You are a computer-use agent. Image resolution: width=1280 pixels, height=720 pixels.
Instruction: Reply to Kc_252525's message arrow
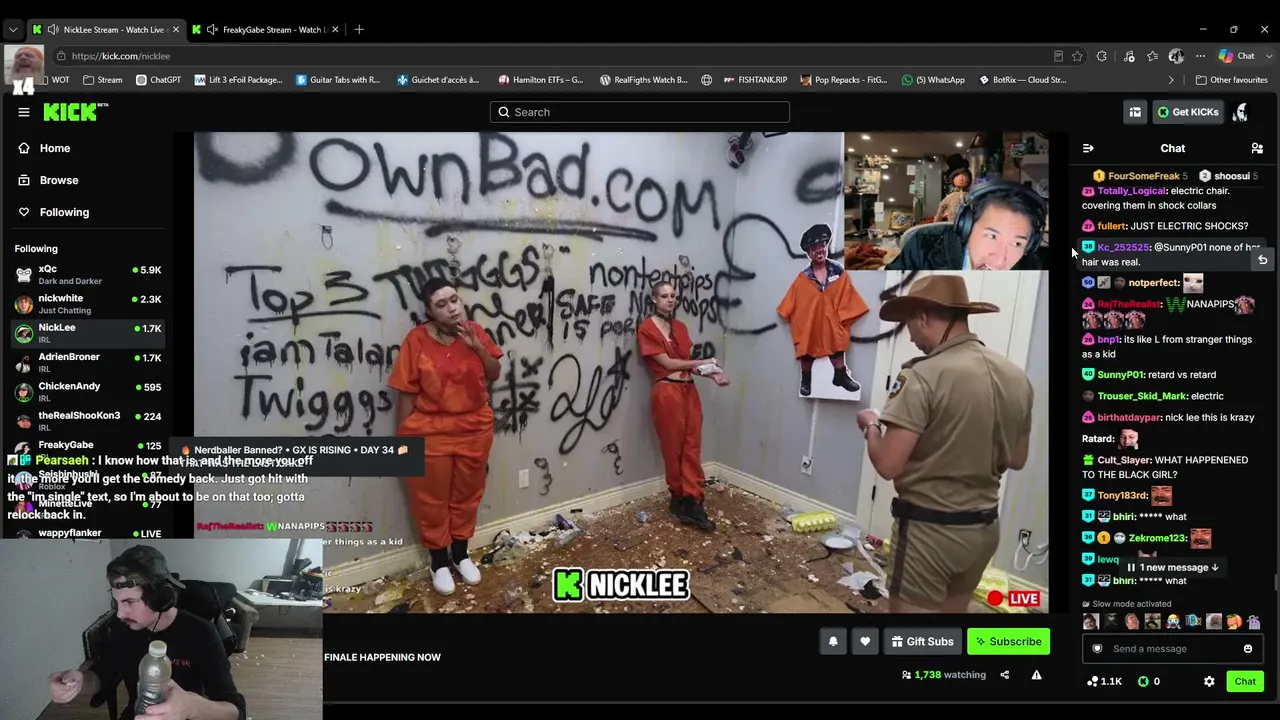[x=1262, y=260]
